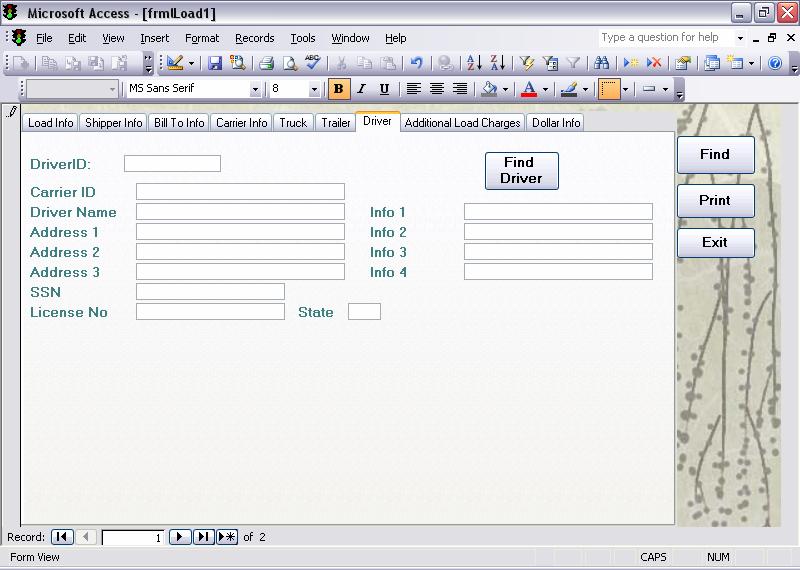Toggle Bold formatting button
Viewport: 800px width, 570px height.
(x=339, y=89)
